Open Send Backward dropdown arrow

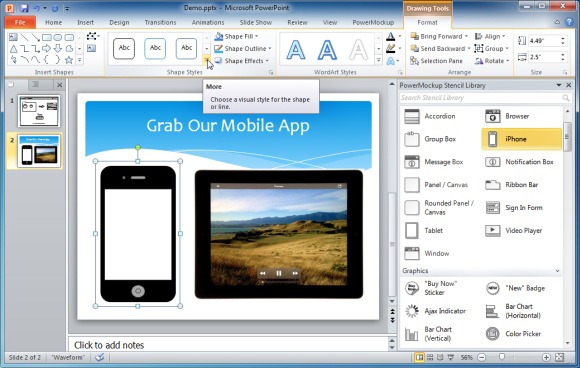click(469, 48)
